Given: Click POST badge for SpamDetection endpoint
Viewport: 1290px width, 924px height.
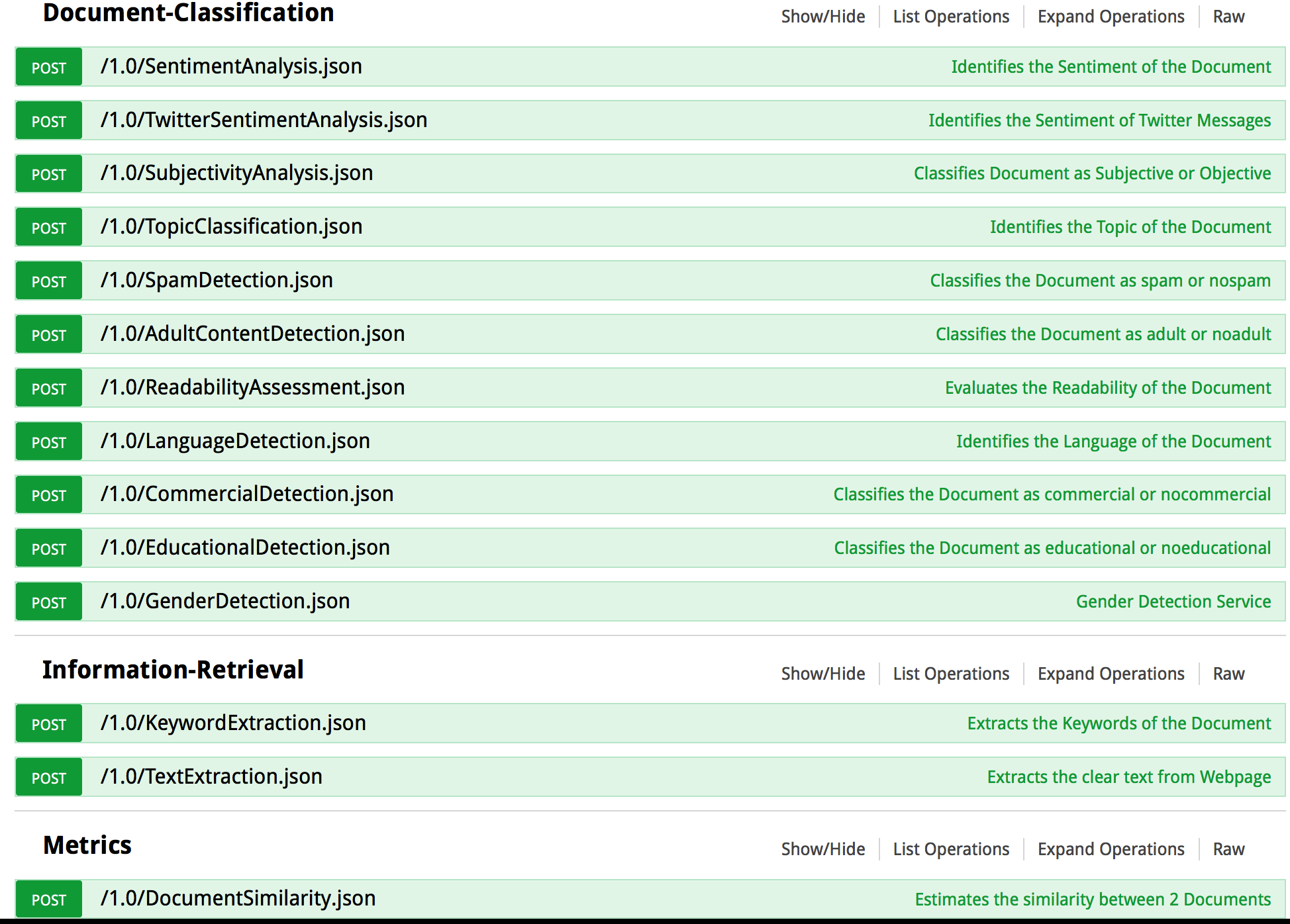Looking at the screenshot, I should (x=49, y=281).
